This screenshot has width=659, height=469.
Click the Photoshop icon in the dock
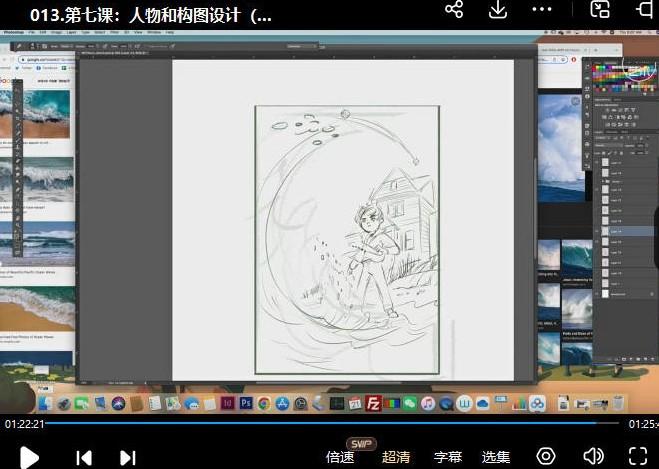point(246,403)
